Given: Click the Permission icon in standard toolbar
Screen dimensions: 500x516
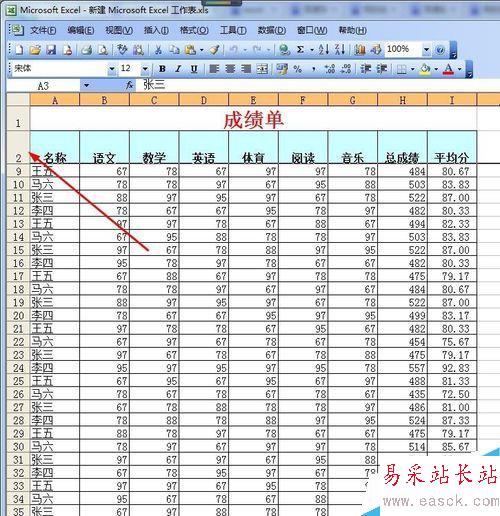Looking at the screenshot, I should point(68,50).
